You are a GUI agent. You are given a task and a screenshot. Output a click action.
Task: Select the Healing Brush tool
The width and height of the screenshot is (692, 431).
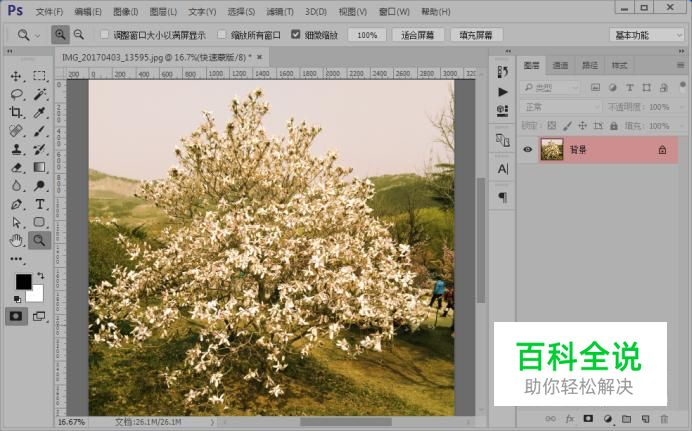[16, 131]
